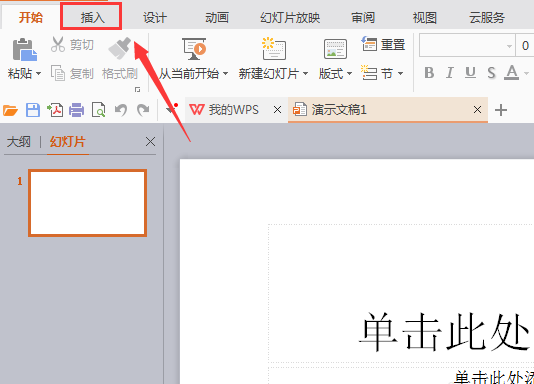
Task: Click the Redo arrow
Action: (x=143, y=110)
